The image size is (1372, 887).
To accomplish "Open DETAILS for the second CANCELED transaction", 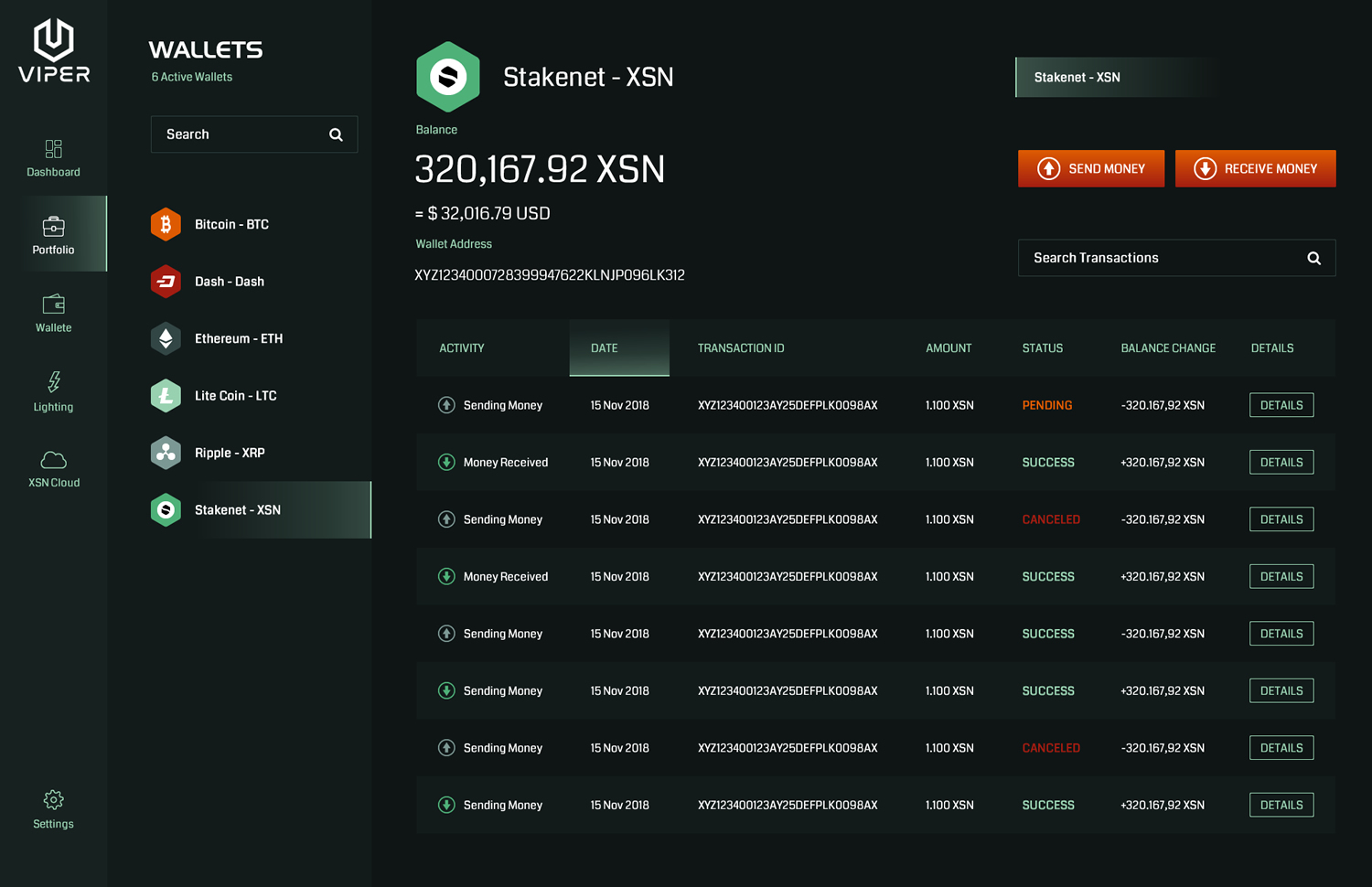I will (x=1281, y=748).
